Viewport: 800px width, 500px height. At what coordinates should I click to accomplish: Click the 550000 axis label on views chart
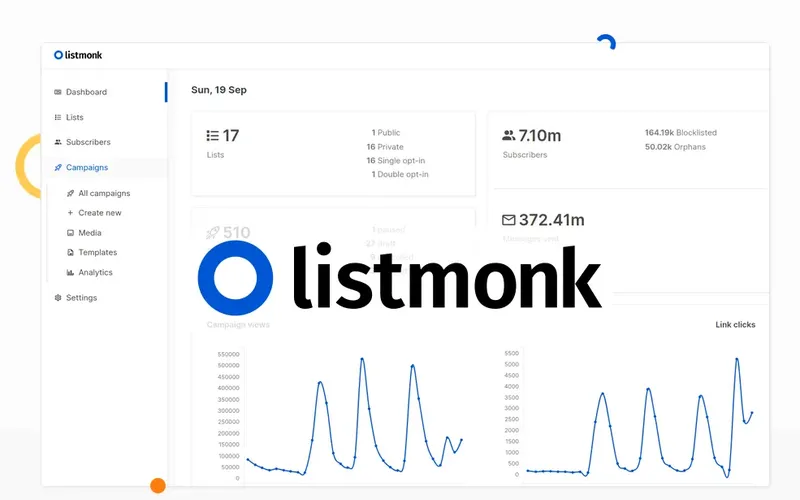pyautogui.click(x=228, y=354)
